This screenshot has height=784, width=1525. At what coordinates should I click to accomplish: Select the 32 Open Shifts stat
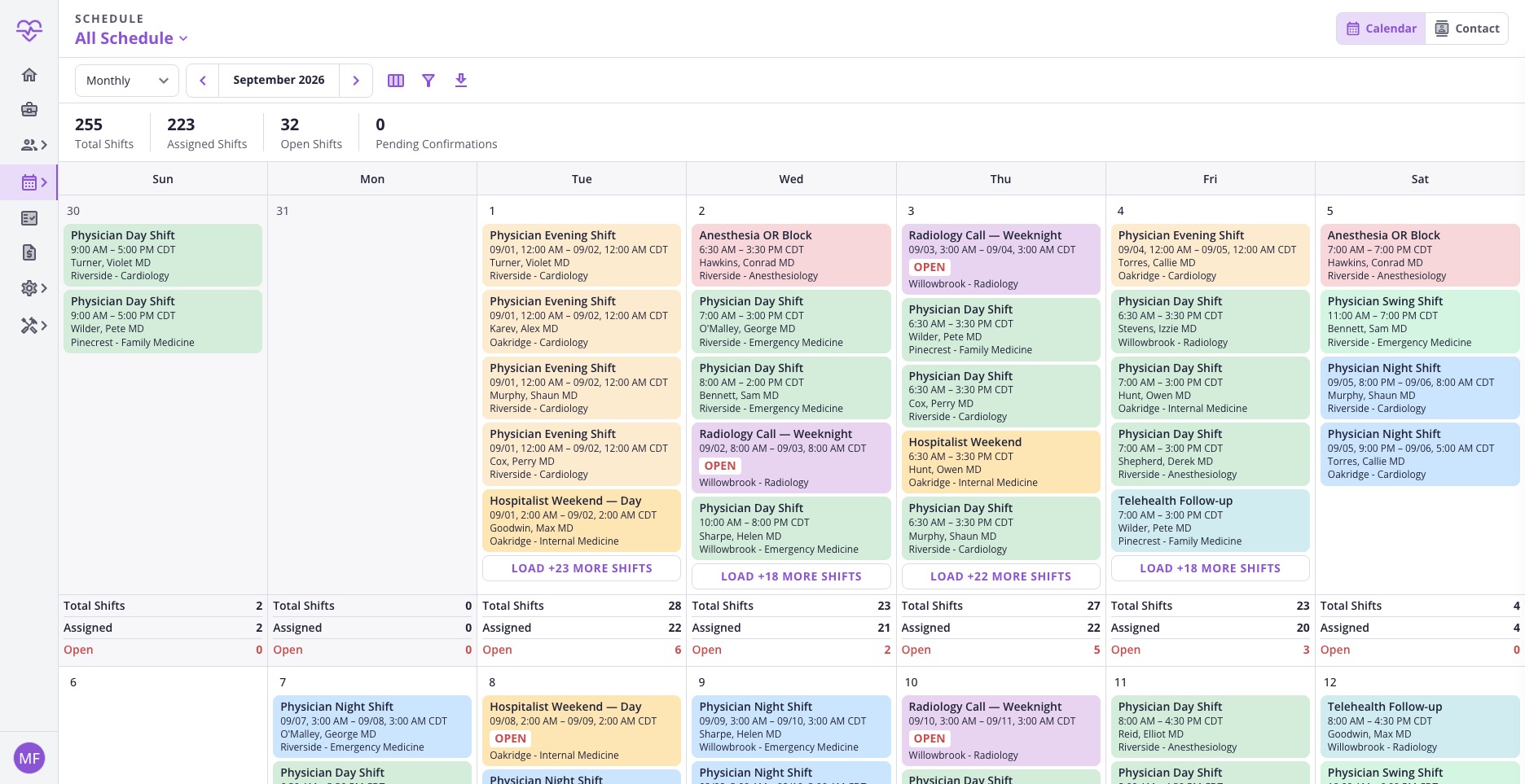click(311, 133)
